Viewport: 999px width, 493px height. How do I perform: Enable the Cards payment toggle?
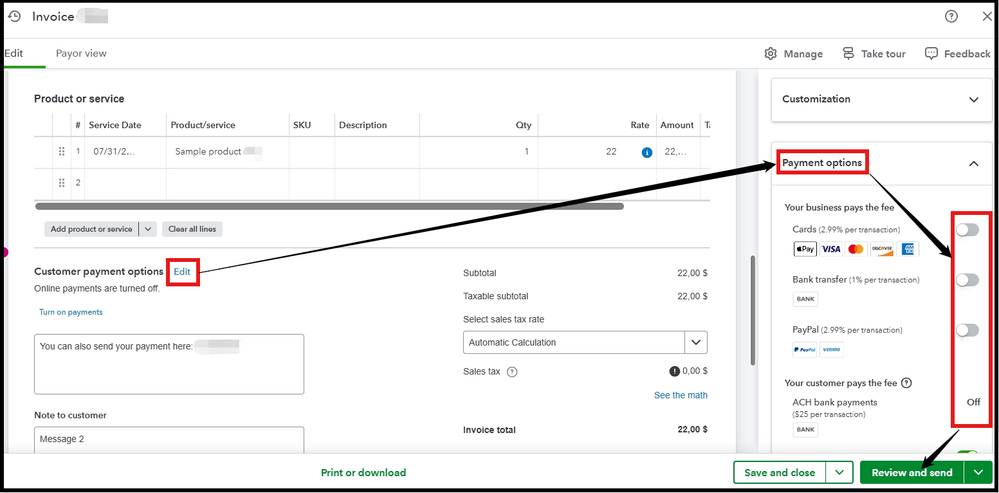tap(967, 230)
